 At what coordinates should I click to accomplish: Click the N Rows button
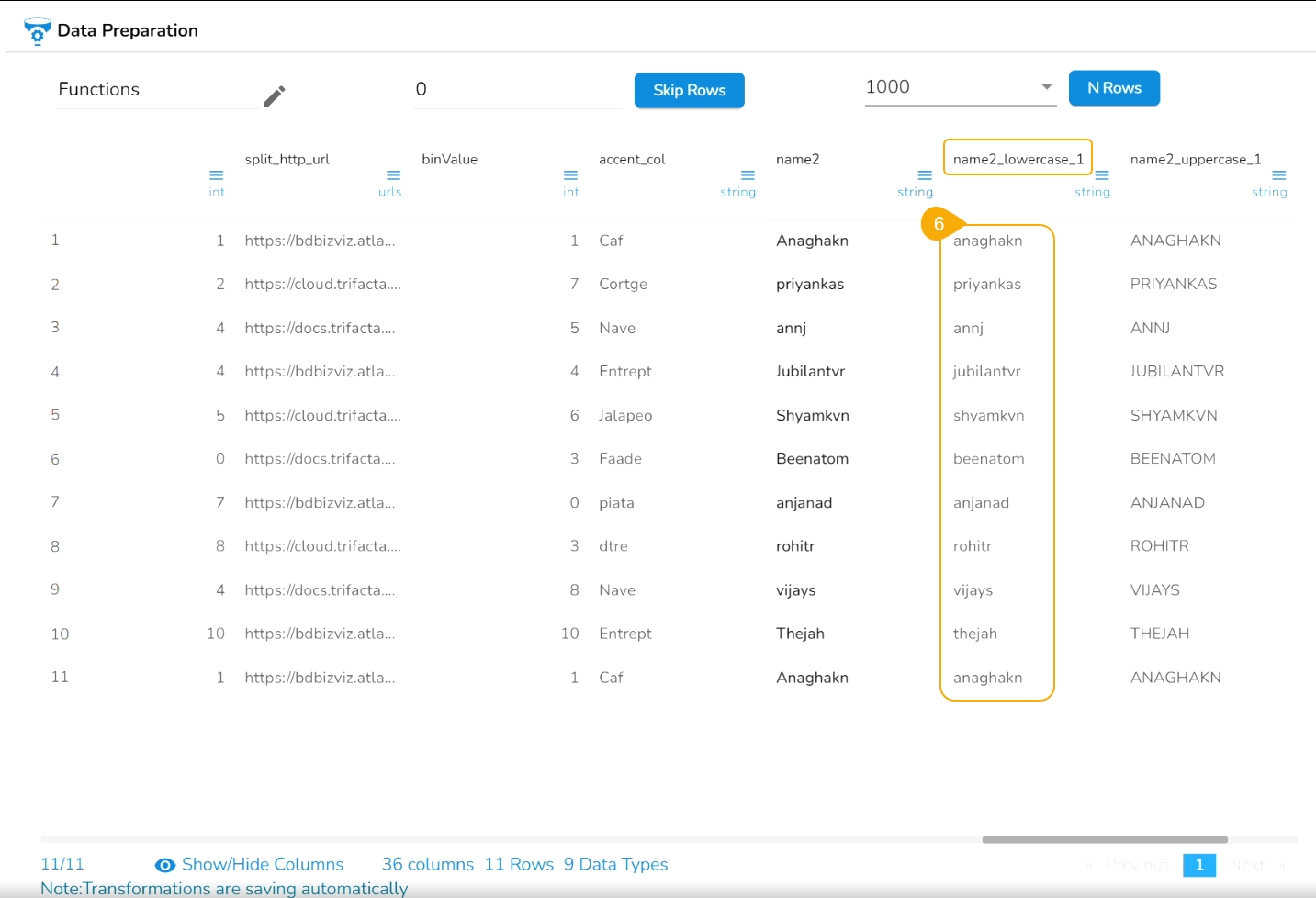[1114, 88]
